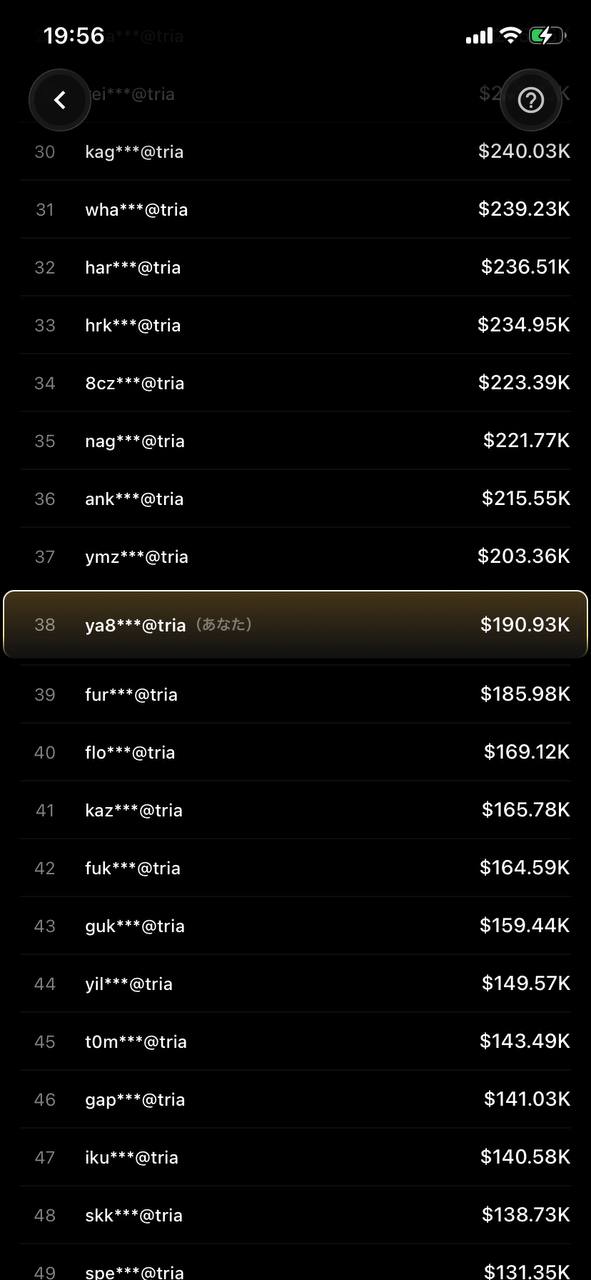Select the 8cz***@tria entry
The height and width of the screenshot is (1280, 591).
[295, 383]
